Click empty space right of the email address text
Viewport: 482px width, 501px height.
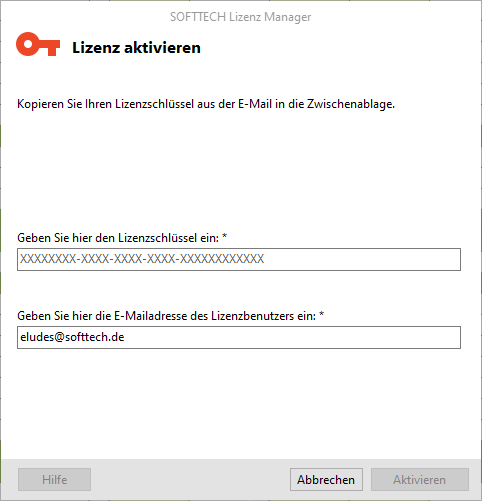(290, 337)
